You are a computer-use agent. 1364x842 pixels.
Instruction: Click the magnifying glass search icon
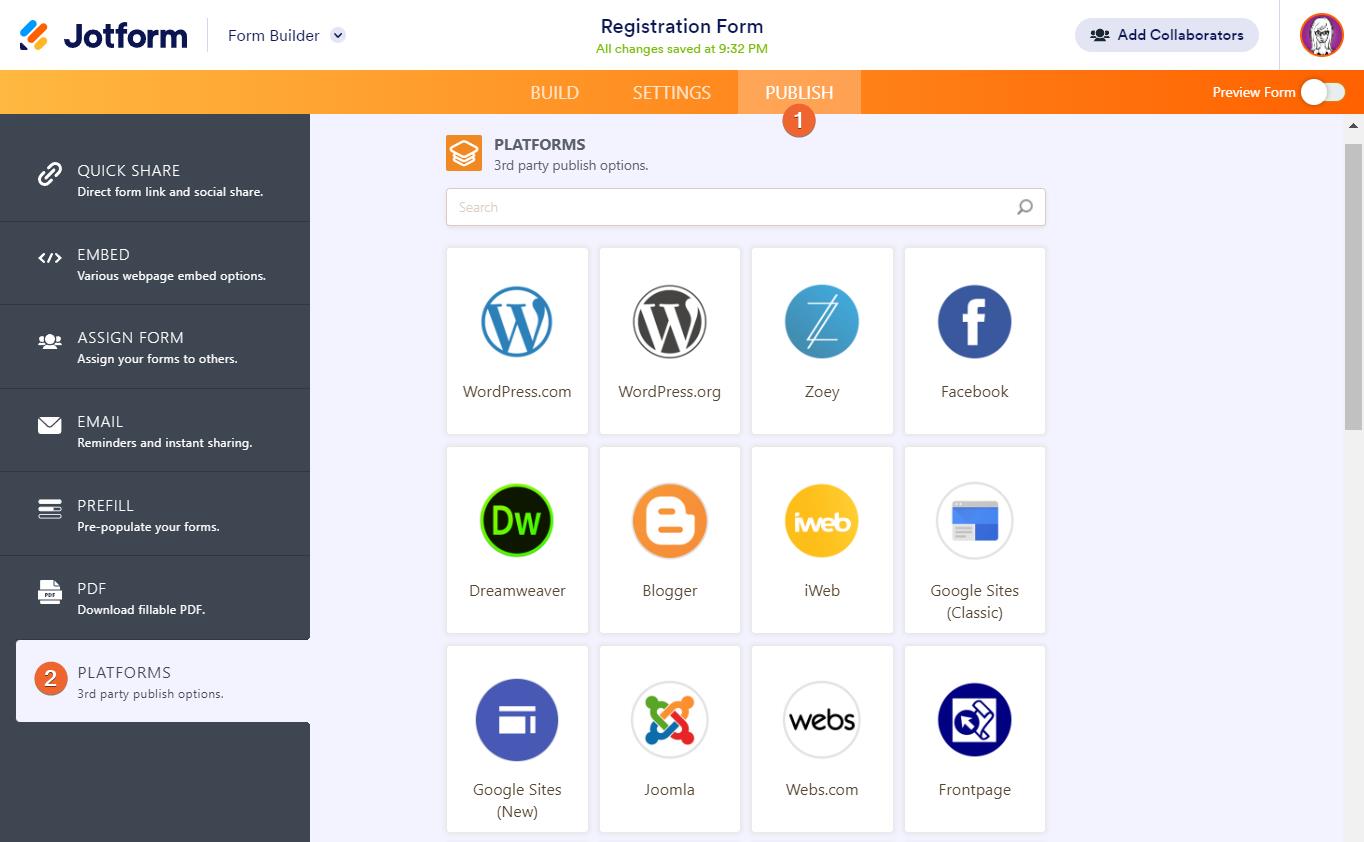point(1025,207)
